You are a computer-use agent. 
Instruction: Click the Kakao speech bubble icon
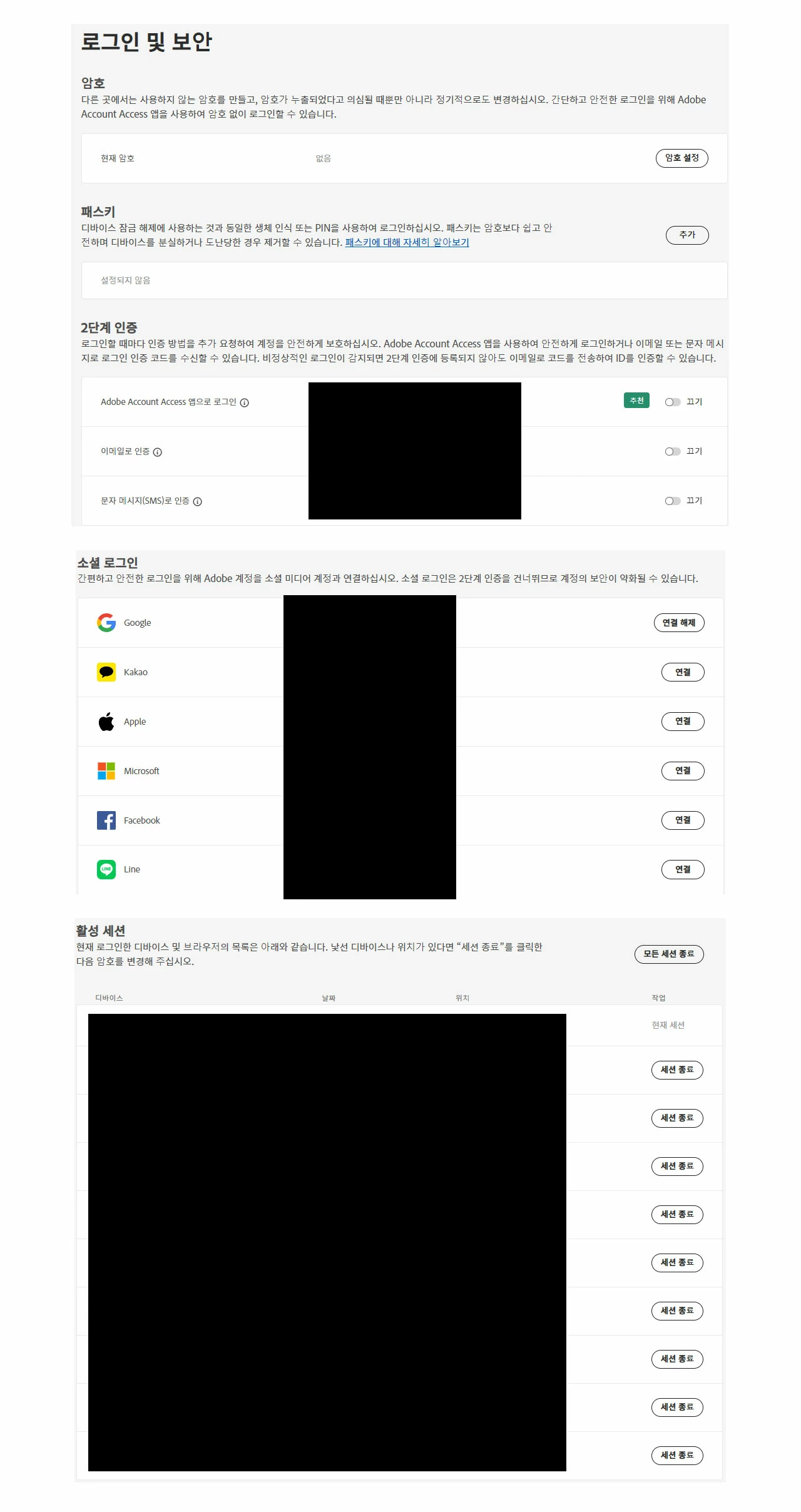pyautogui.click(x=106, y=672)
